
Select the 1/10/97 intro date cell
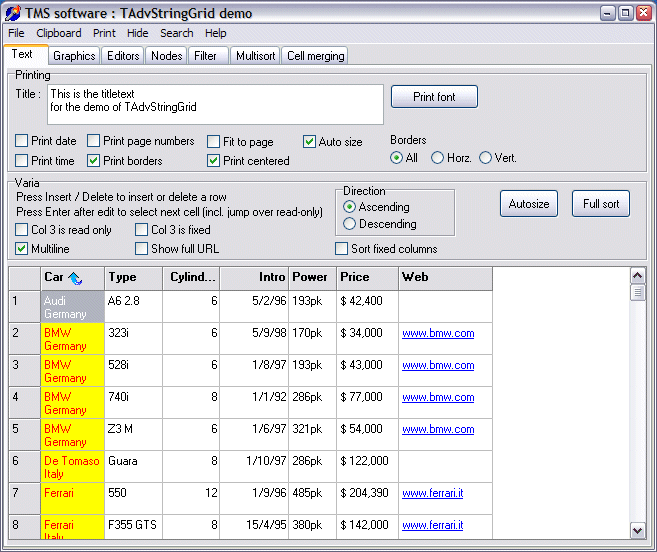(254, 467)
